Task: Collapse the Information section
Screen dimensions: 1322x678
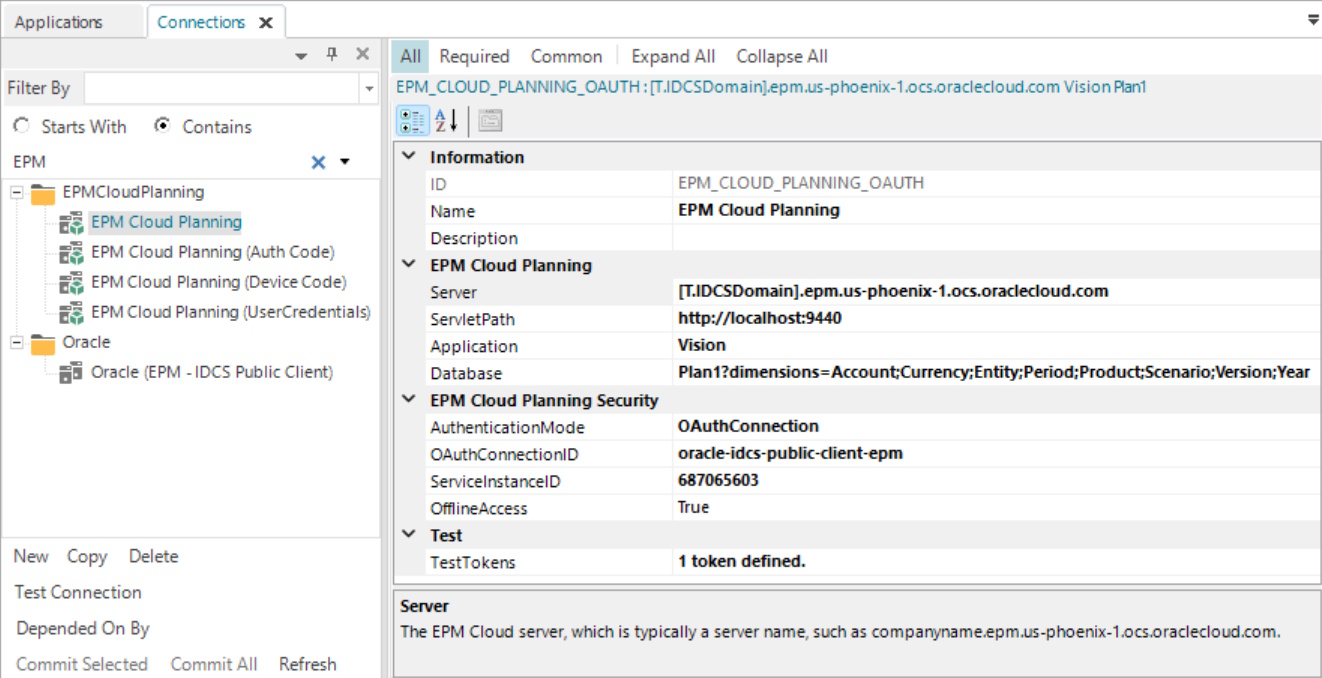Action: tap(408, 157)
